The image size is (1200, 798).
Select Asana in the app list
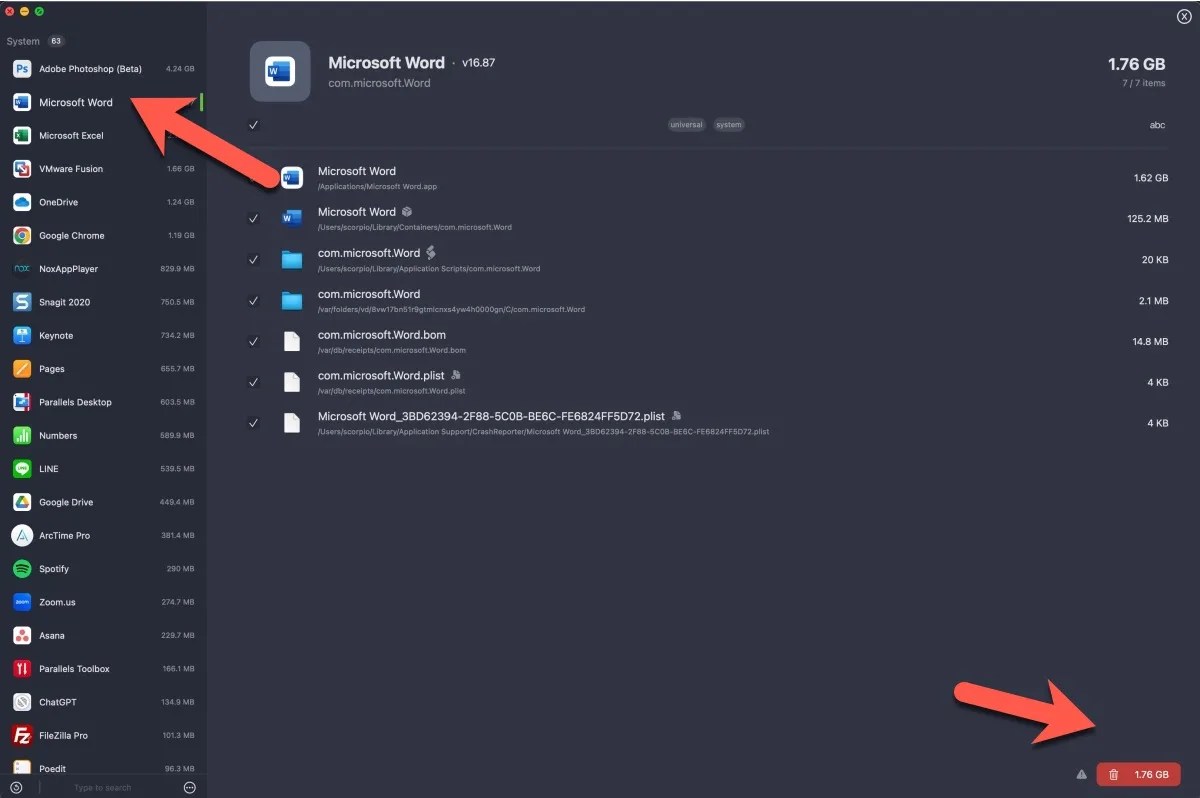[103, 635]
